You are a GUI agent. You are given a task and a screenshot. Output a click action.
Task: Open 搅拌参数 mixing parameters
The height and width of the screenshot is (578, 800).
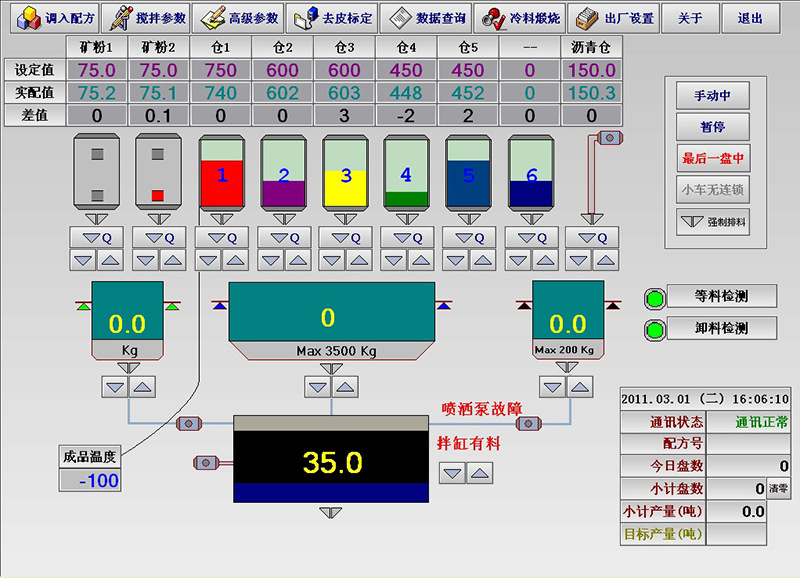[x=144, y=18]
